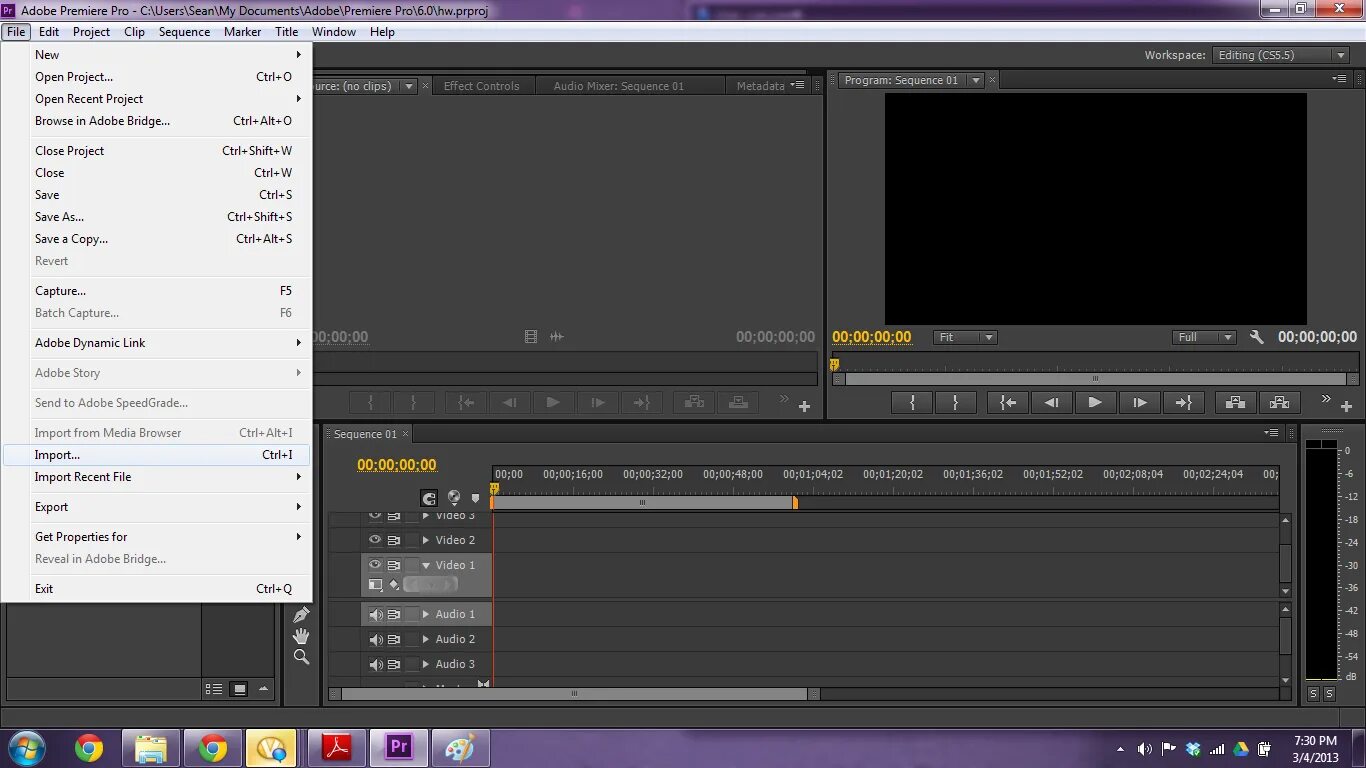Click the Program monitor playhead marker
This screenshot has height=768, width=1366.
coord(834,365)
